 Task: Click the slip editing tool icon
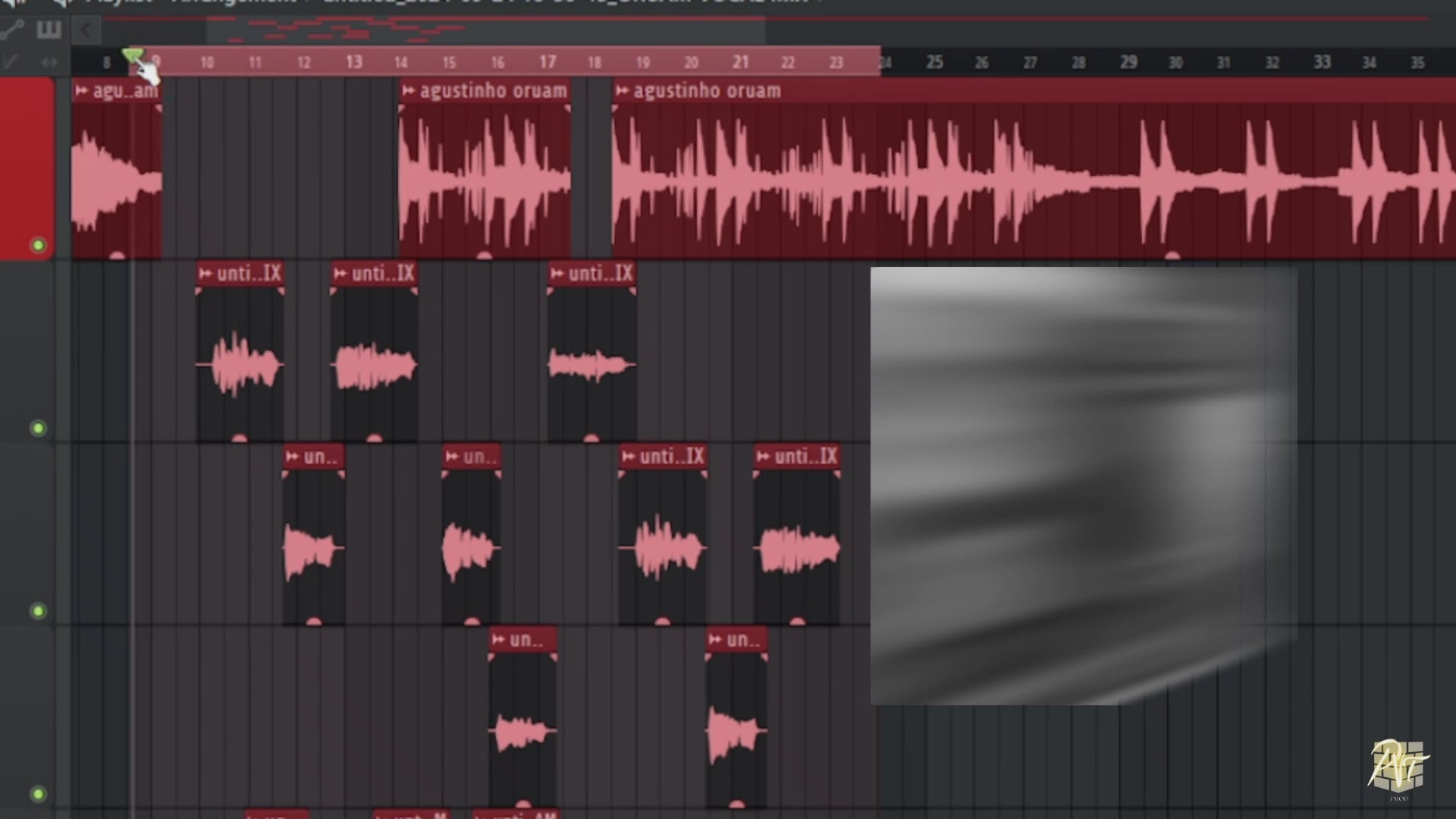(10, 63)
